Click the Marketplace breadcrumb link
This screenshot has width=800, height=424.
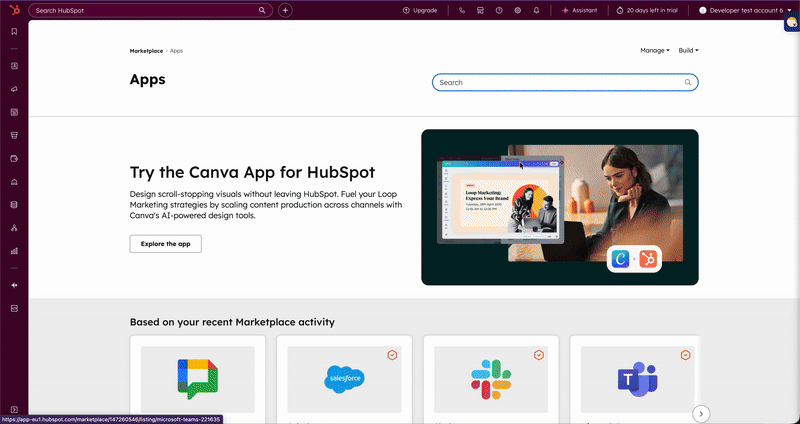[x=146, y=51]
